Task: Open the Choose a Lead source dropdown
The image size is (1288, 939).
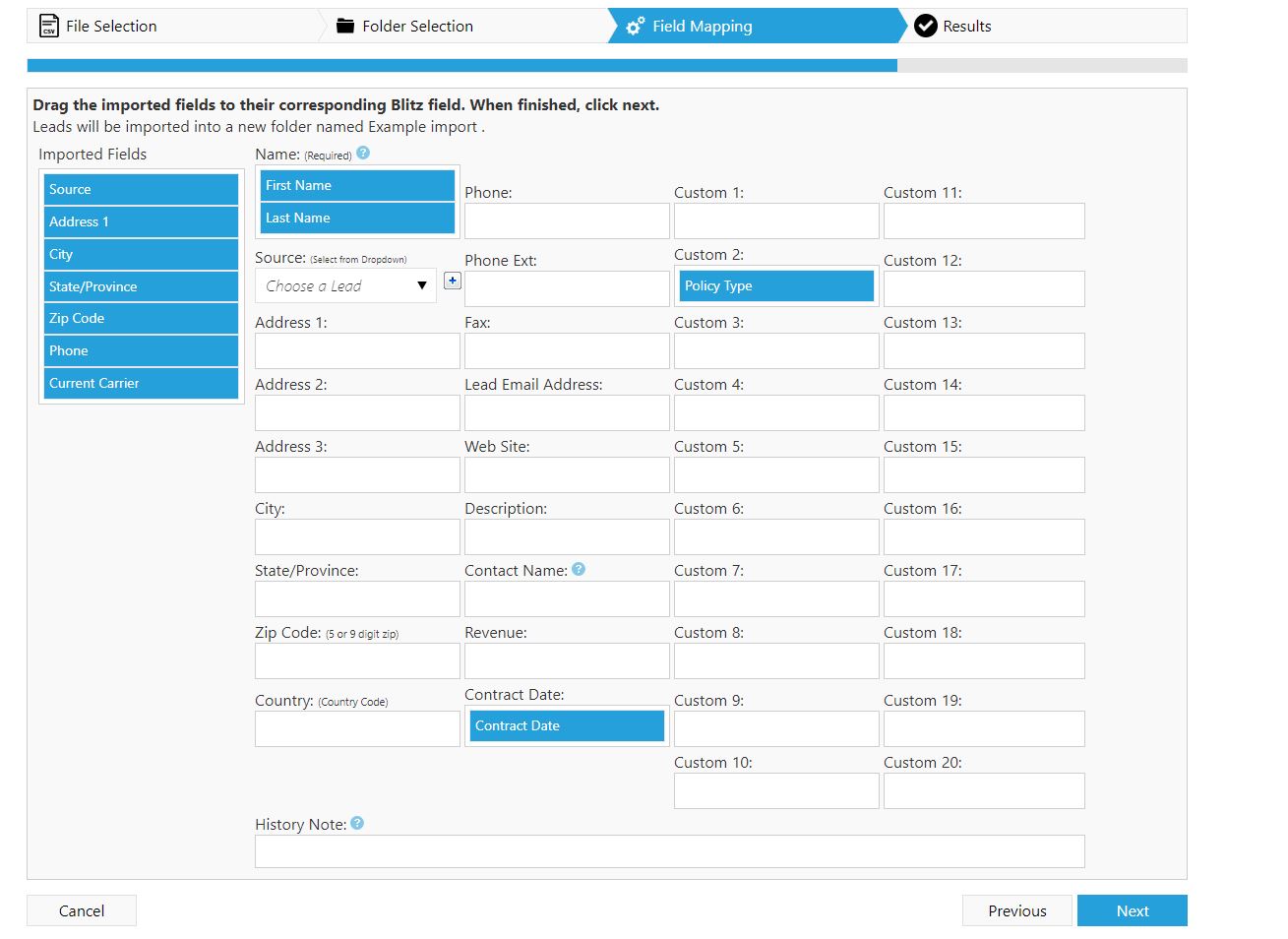Action: point(345,285)
